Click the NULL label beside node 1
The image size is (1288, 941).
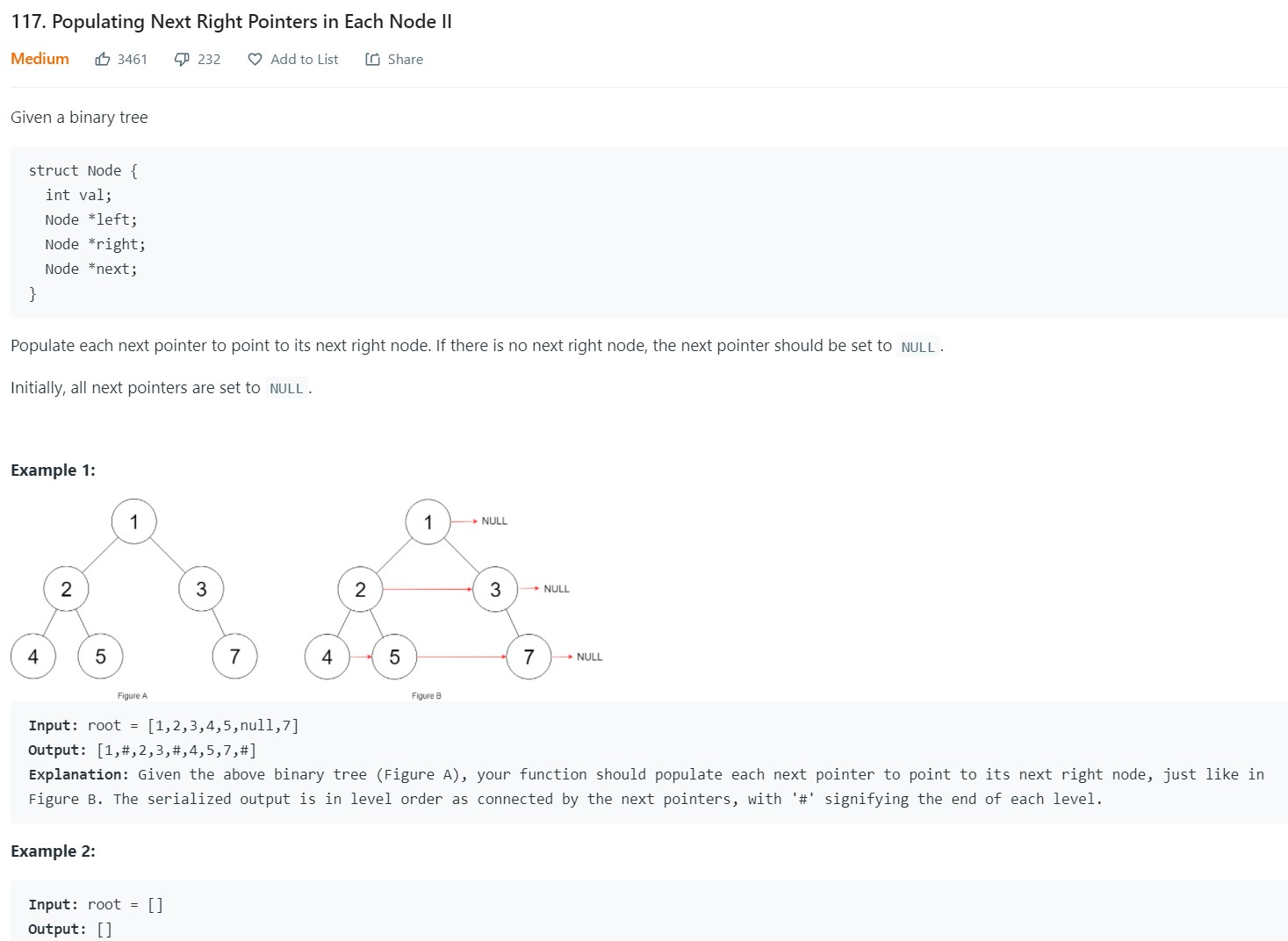(494, 521)
